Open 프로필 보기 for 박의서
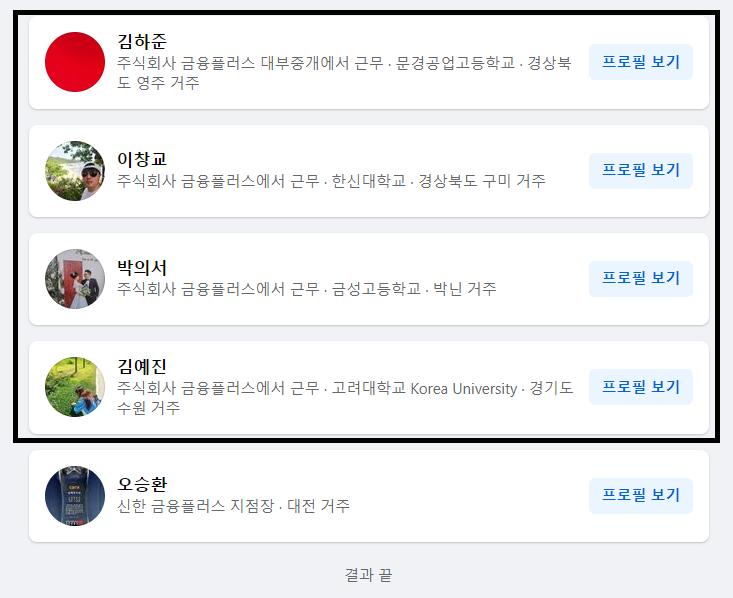This screenshot has height=598, width=733. (640, 279)
